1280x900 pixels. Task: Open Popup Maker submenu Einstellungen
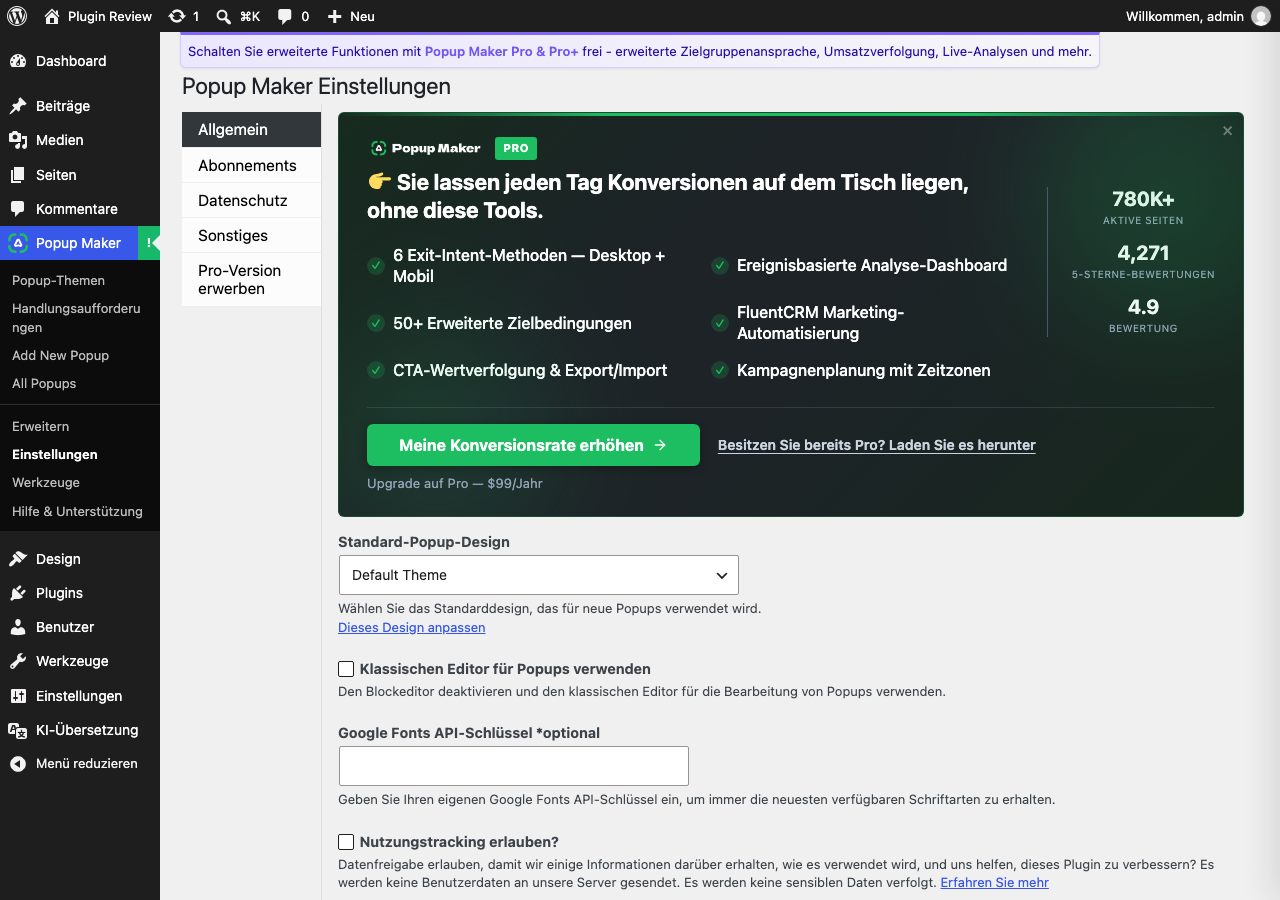(55, 455)
